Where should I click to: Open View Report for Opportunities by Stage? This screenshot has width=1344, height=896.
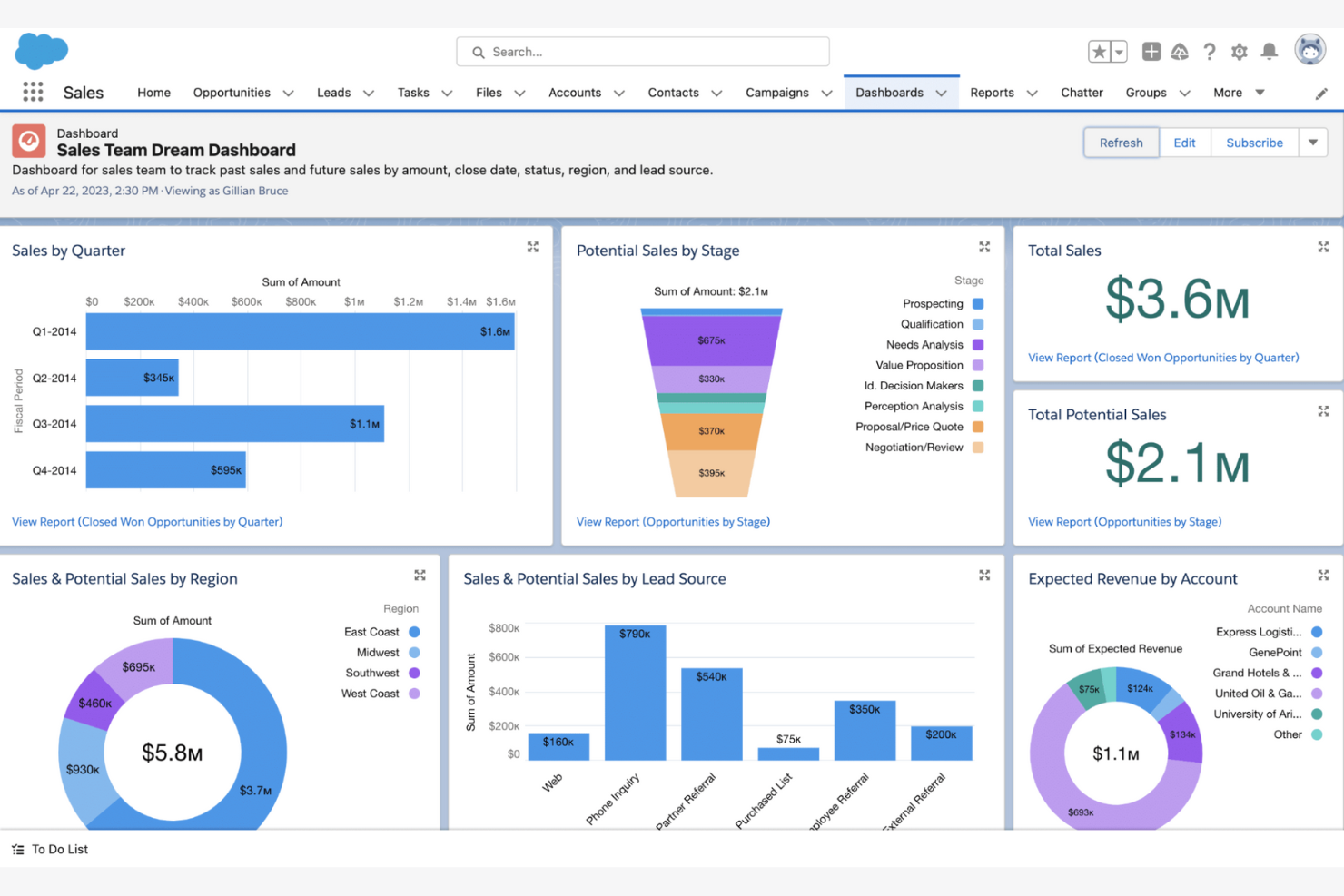tap(673, 521)
